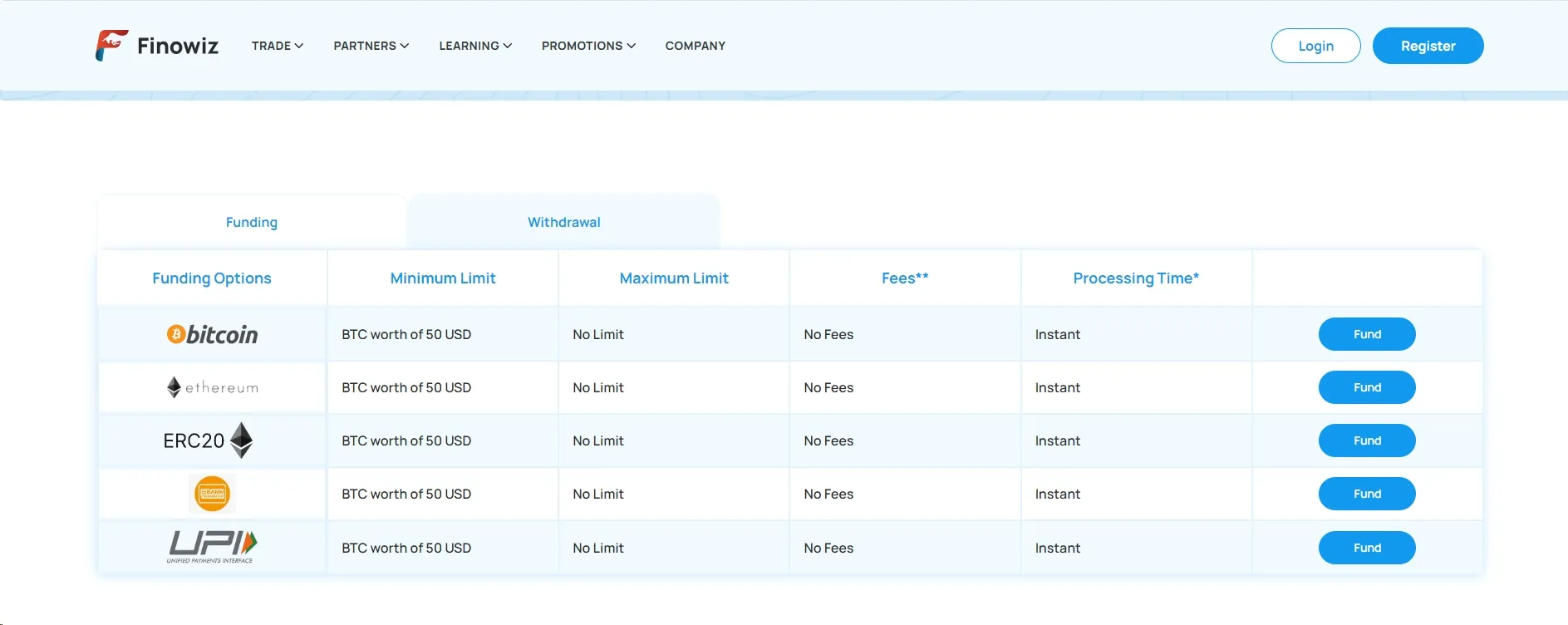This screenshot has height=625, width=1568.
Task: Click bitcoin row's 'BTC worth of 50 USD'
Action: click(406, 334)
